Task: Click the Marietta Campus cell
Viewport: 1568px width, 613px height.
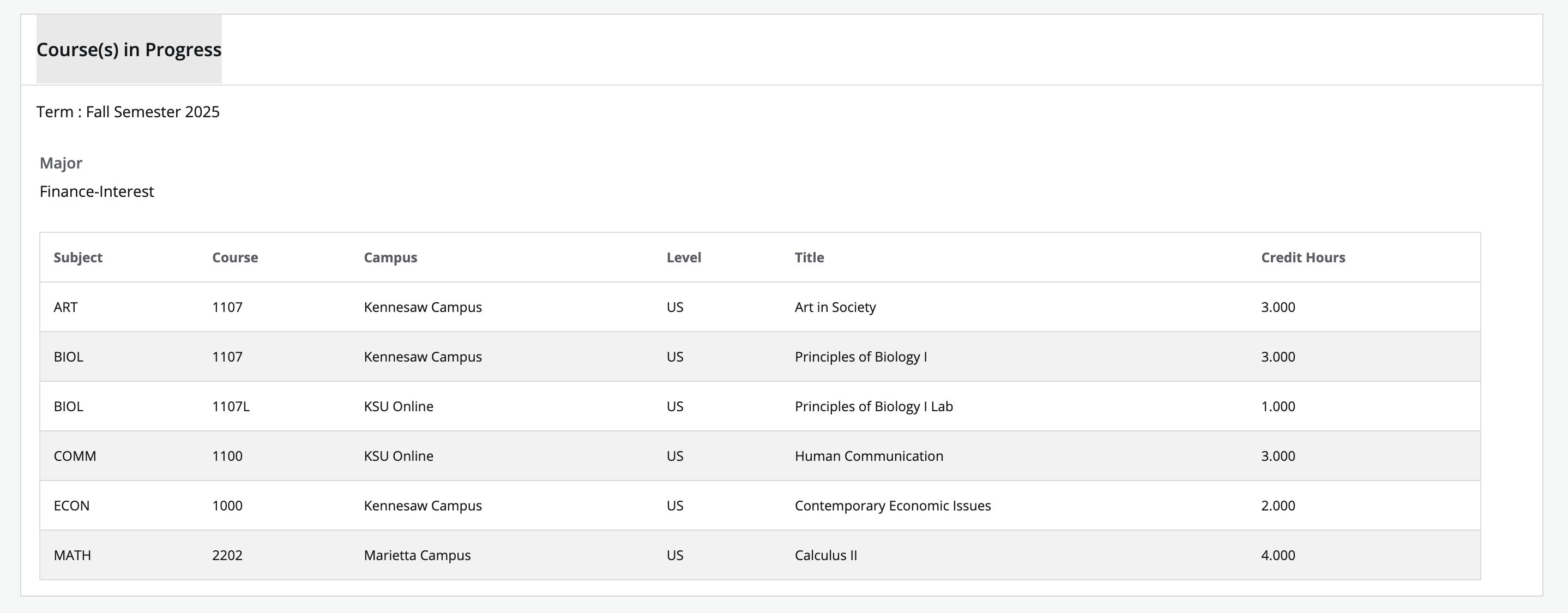Action: [x=417, y=555]
